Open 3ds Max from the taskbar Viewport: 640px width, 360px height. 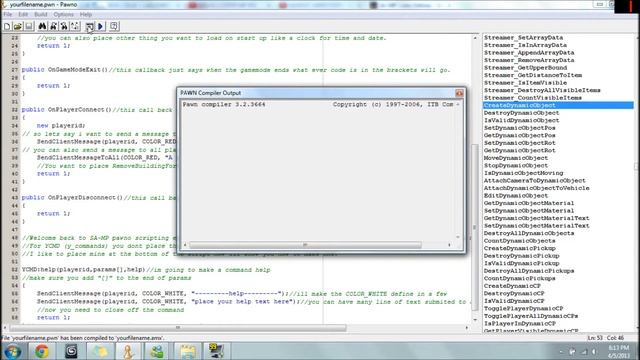click(71, 351)
